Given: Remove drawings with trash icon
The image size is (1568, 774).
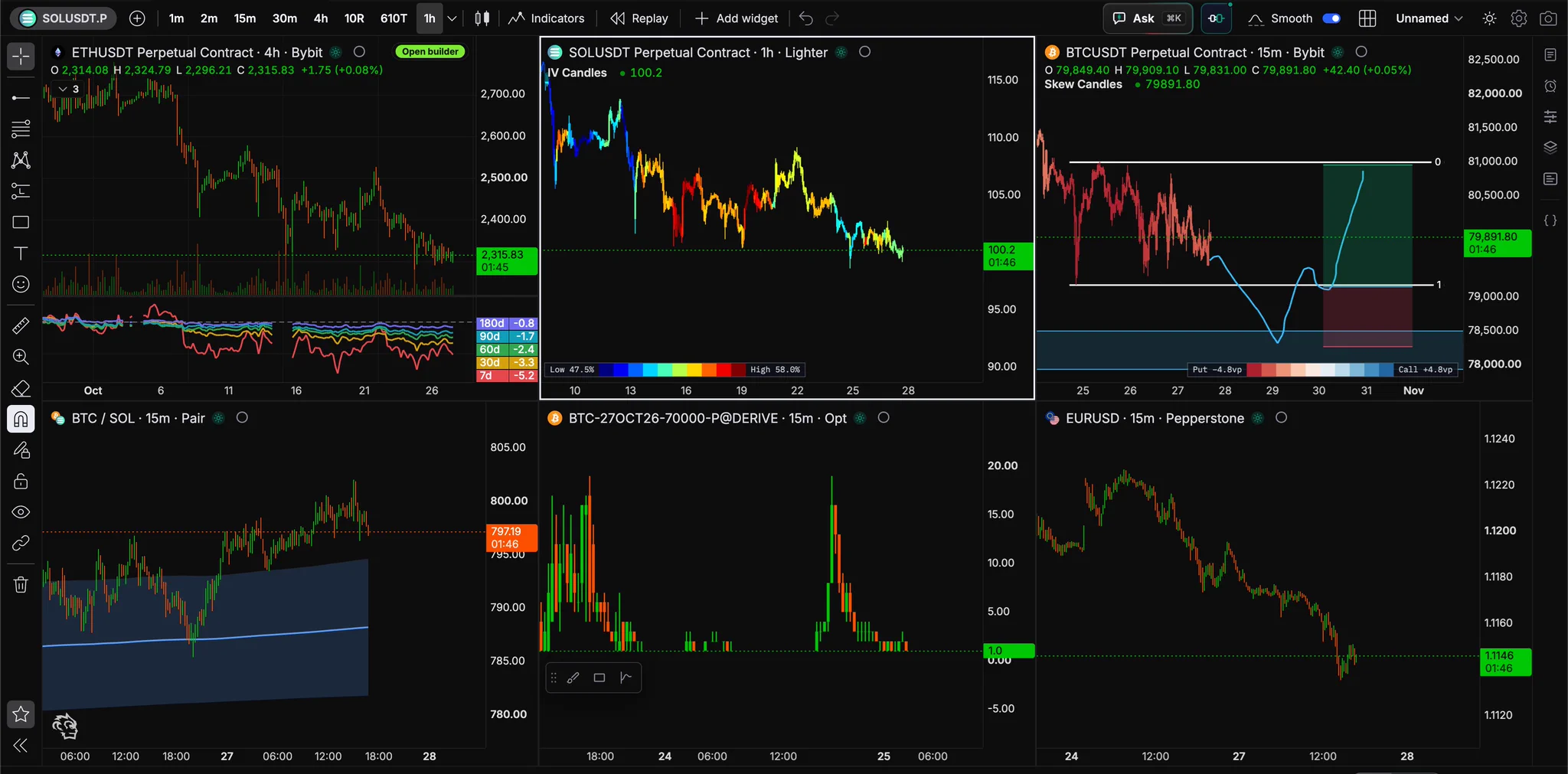Looking at the screenshot, I should click(21, 585).
